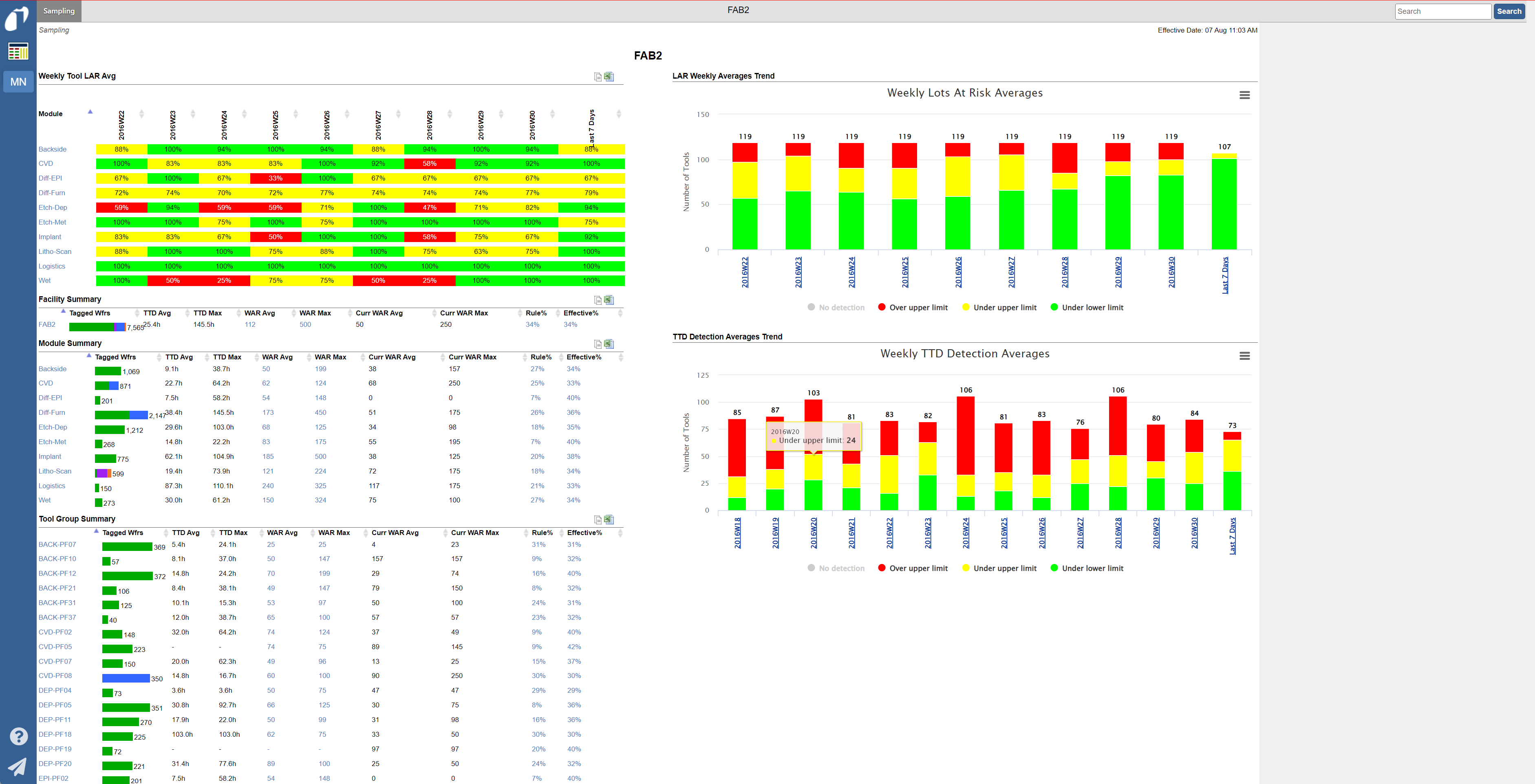This screenshot has width=1535, height=784.
Task: Click the paper plane send icon
Action: pyautogui.click(x=17, y=766)
